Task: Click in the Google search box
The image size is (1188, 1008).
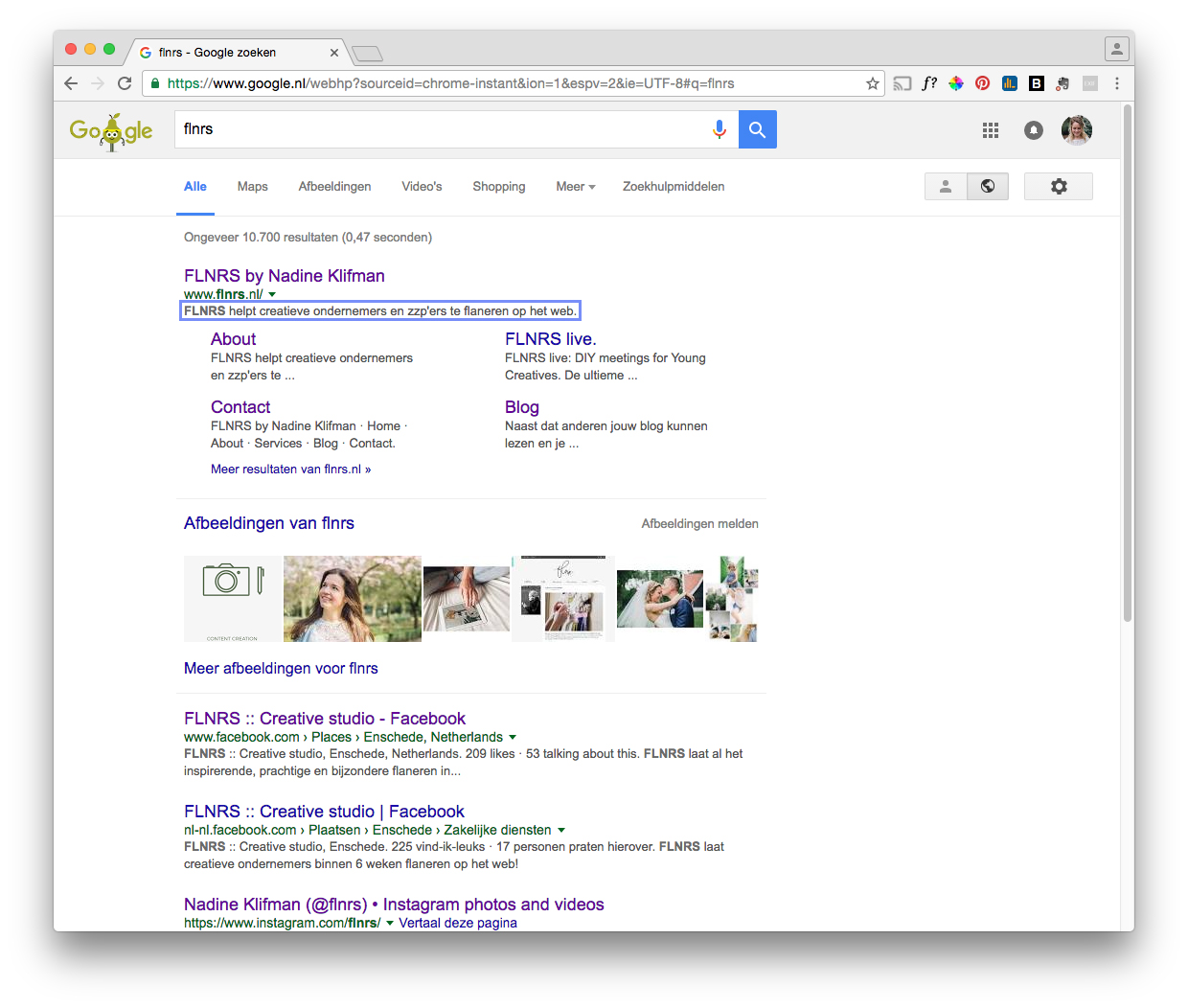Action: (x=443, y=129)
